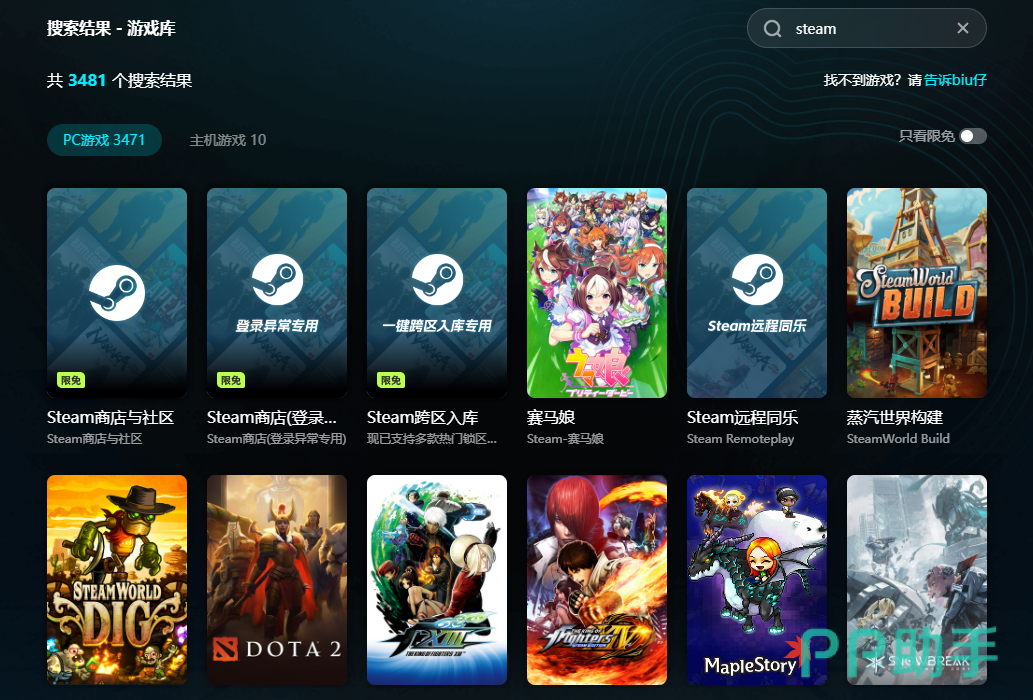Switch to the PC游戏 3471 tab
Viewport: 1033px width, 700px height.
pos(104,140)
